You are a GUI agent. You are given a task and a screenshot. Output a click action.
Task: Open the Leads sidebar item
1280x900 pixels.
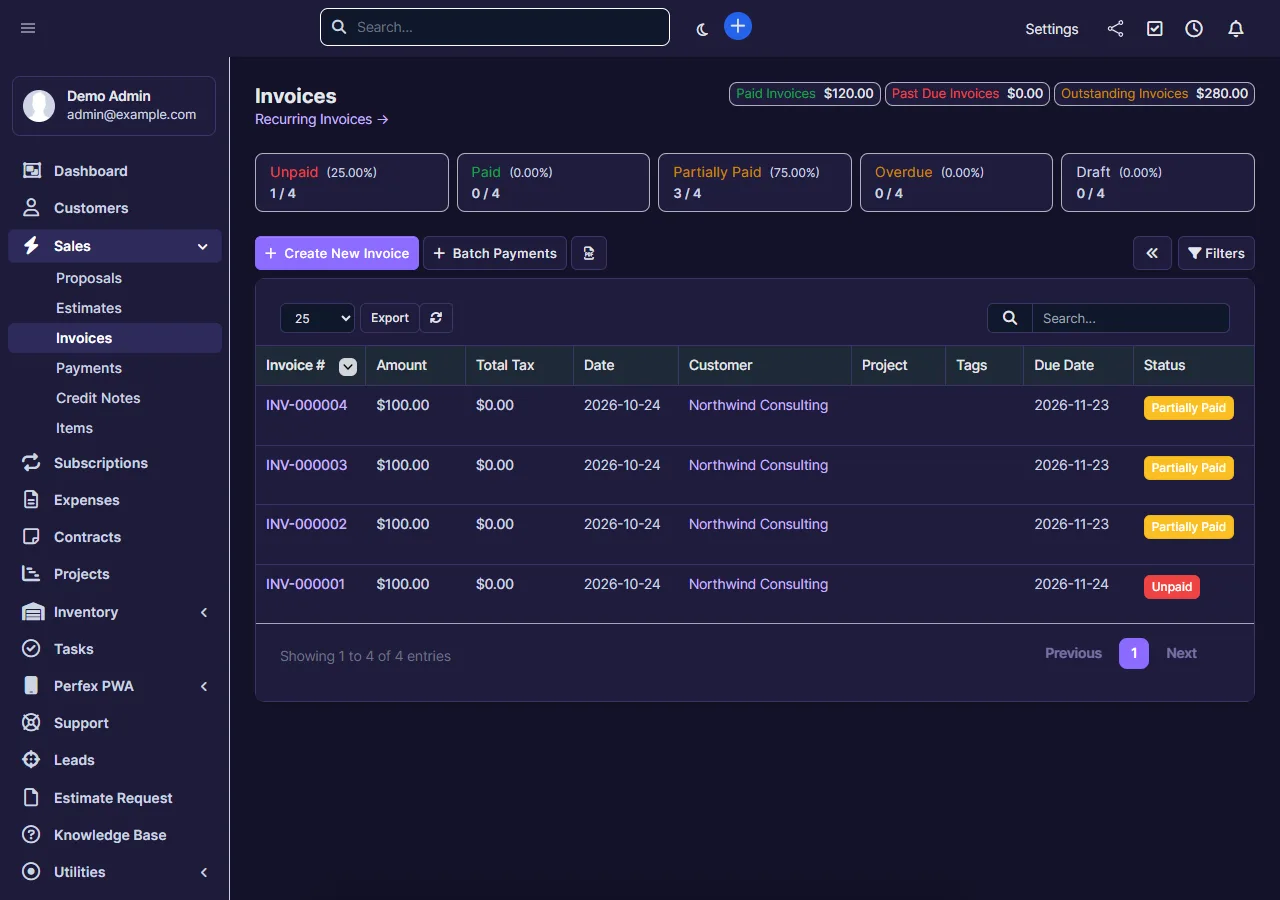coord(115,760)
